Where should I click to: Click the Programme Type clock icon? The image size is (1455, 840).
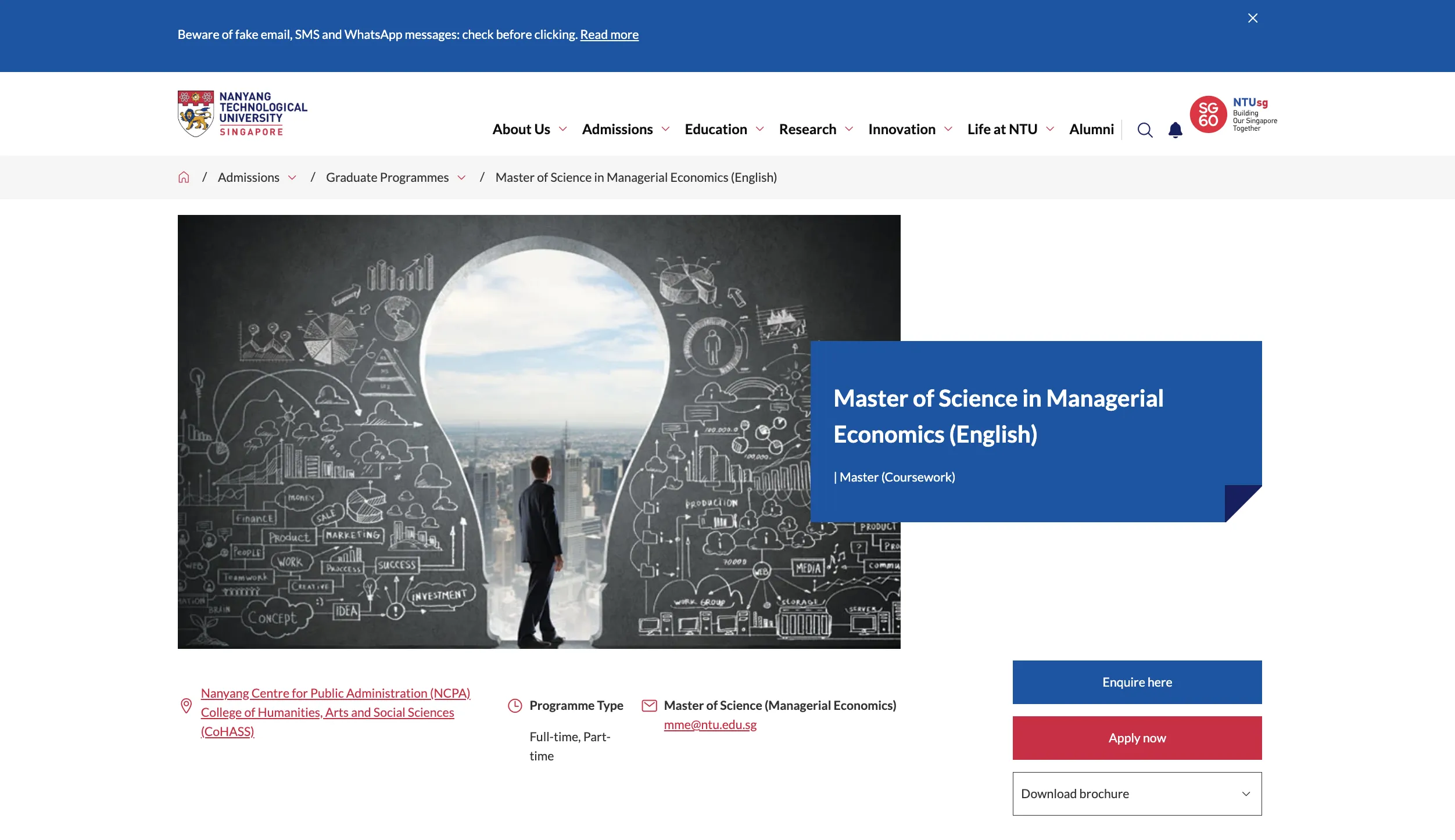click(x=515, y=705)
